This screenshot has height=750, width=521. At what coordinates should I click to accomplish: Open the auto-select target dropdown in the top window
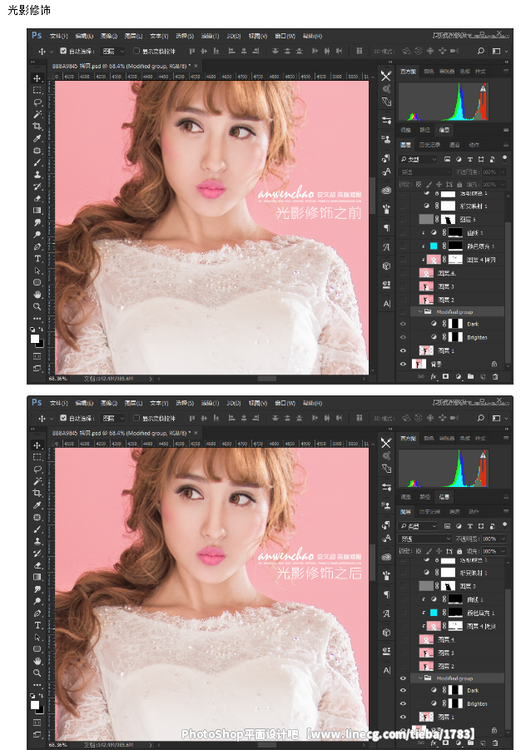113,51
